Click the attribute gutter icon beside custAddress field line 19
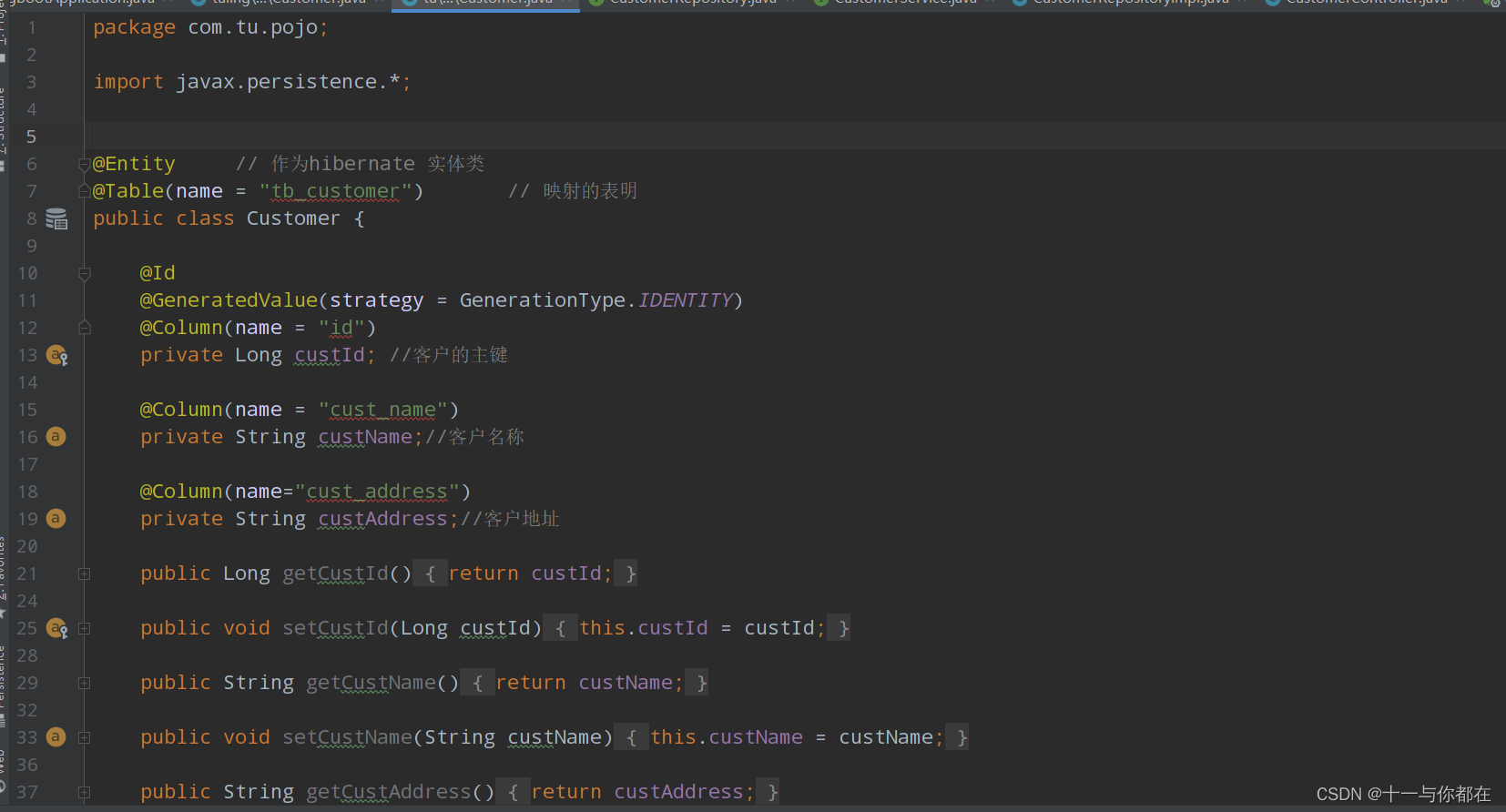Image resolution: width=1506 pixels, height=812 pixels. (x=56, y=519)
